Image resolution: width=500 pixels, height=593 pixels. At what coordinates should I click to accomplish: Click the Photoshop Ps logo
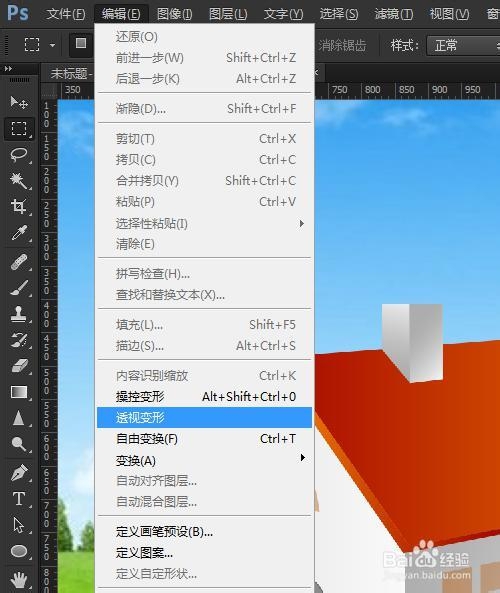pos(17,13)
